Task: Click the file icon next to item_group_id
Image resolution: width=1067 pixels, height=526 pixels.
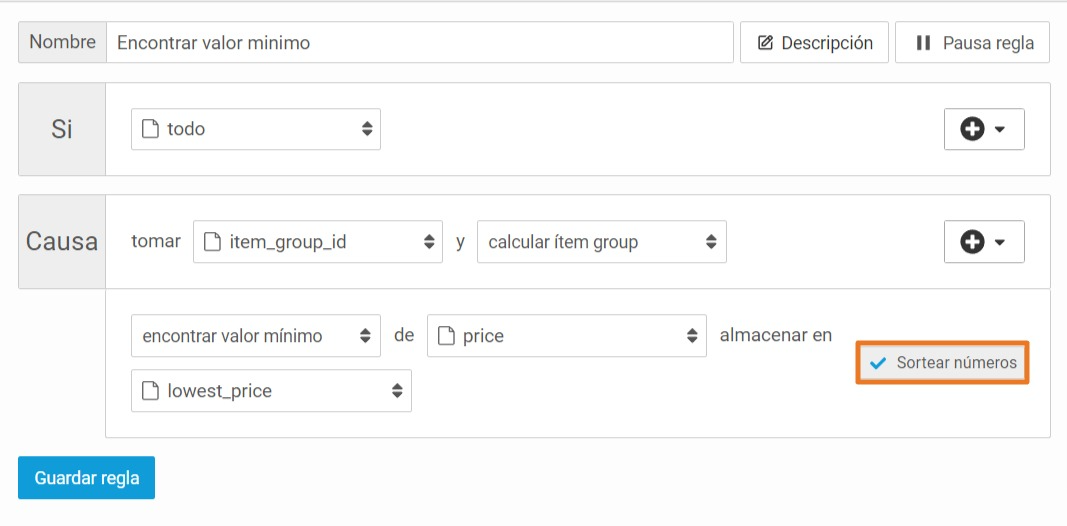Action: (x=212, y=242)
